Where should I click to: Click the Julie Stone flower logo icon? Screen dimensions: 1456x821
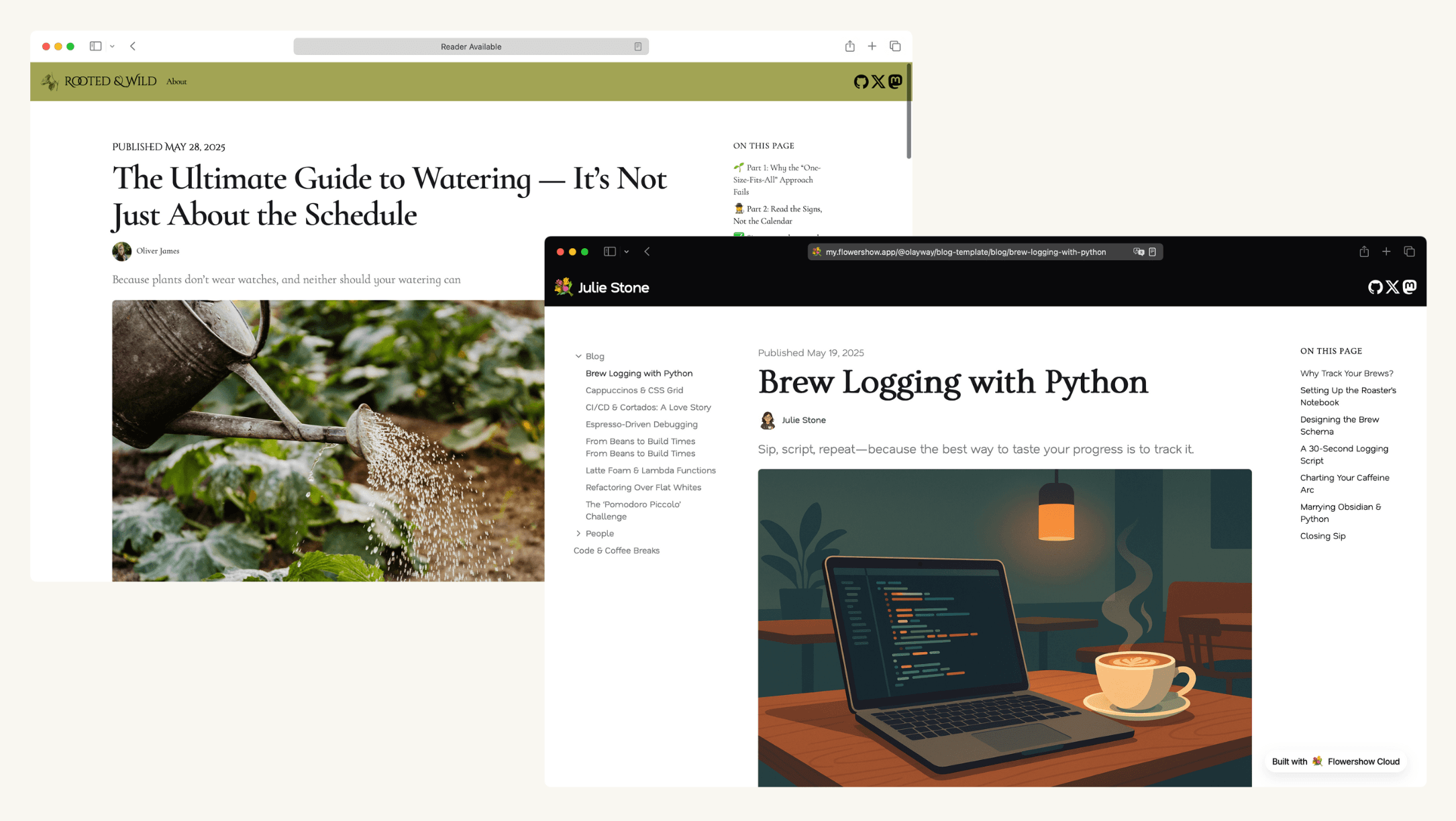coord(564,286)
